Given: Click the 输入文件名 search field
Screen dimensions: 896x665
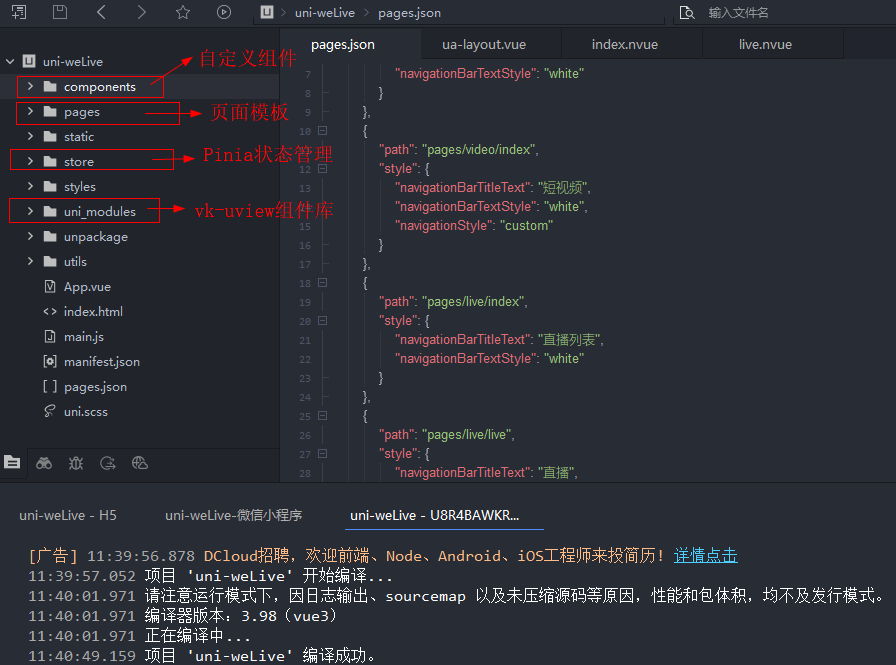Looking at the screenshot, I should coord(780,13).
